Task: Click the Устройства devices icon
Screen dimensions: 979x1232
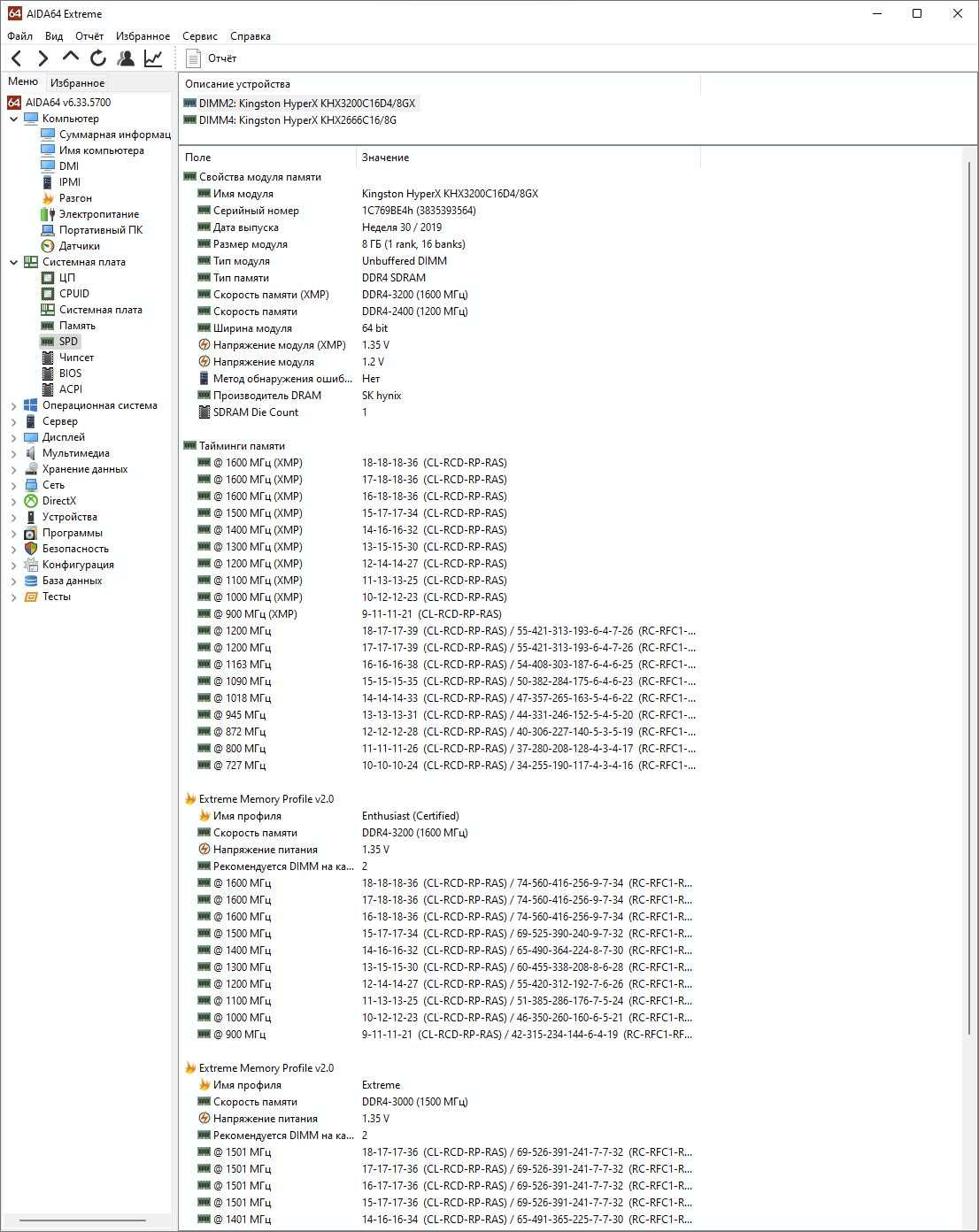Action: (31, 517)
